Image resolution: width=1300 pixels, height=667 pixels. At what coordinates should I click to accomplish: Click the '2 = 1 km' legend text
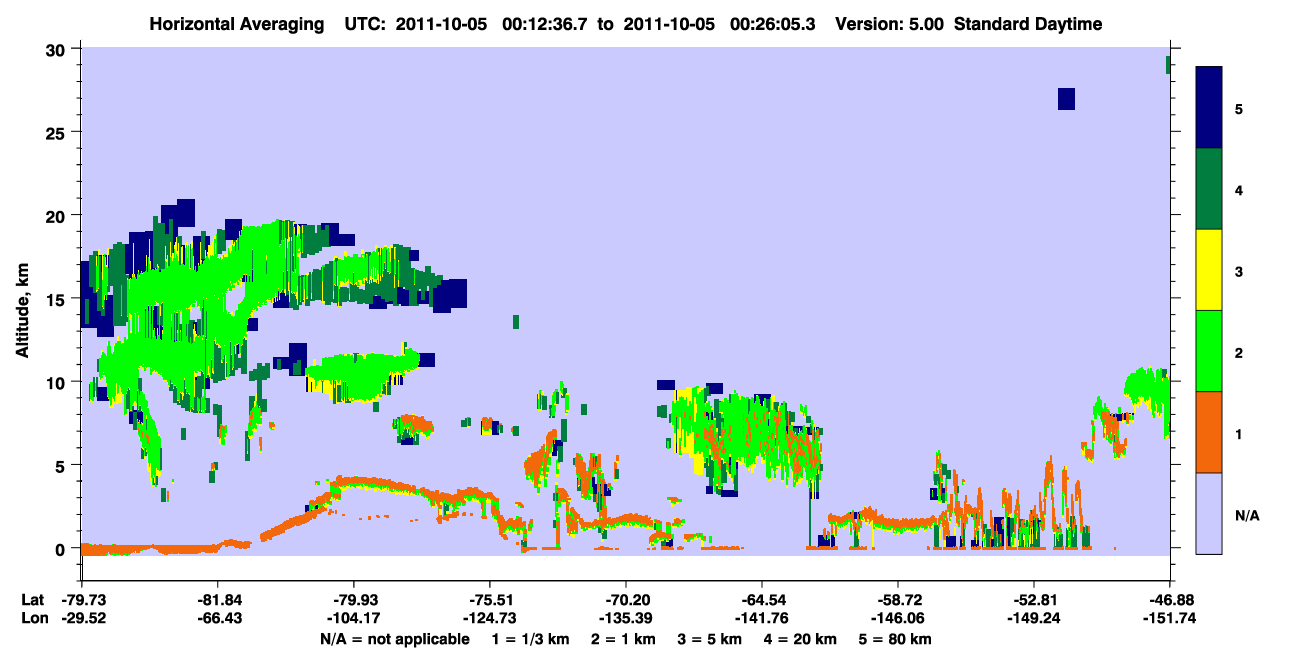pos(623,639)
